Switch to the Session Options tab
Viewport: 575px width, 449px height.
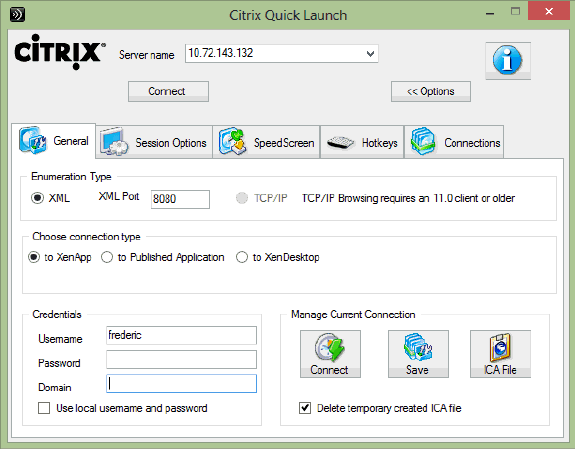click(154, 142)
